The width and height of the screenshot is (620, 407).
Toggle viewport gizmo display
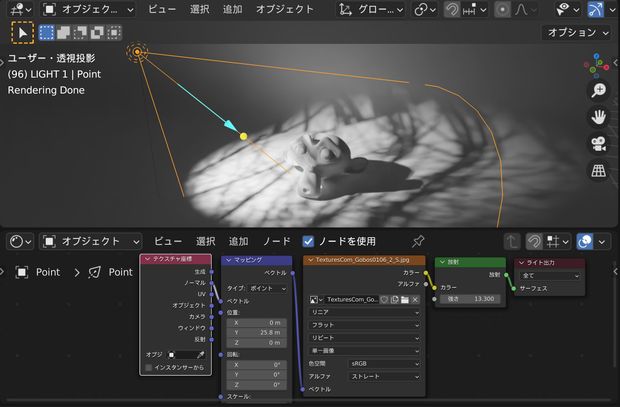[x=595, y=9]
